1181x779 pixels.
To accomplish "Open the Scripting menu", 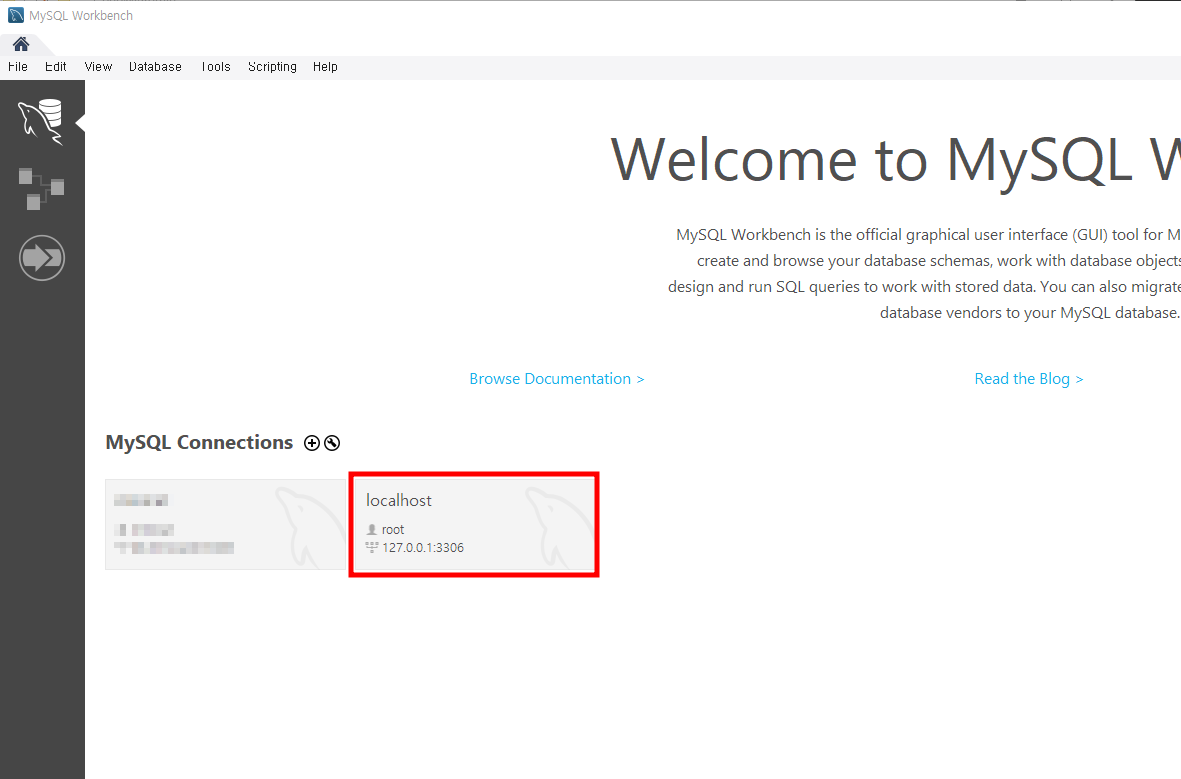I will click(x=272, y=66).
